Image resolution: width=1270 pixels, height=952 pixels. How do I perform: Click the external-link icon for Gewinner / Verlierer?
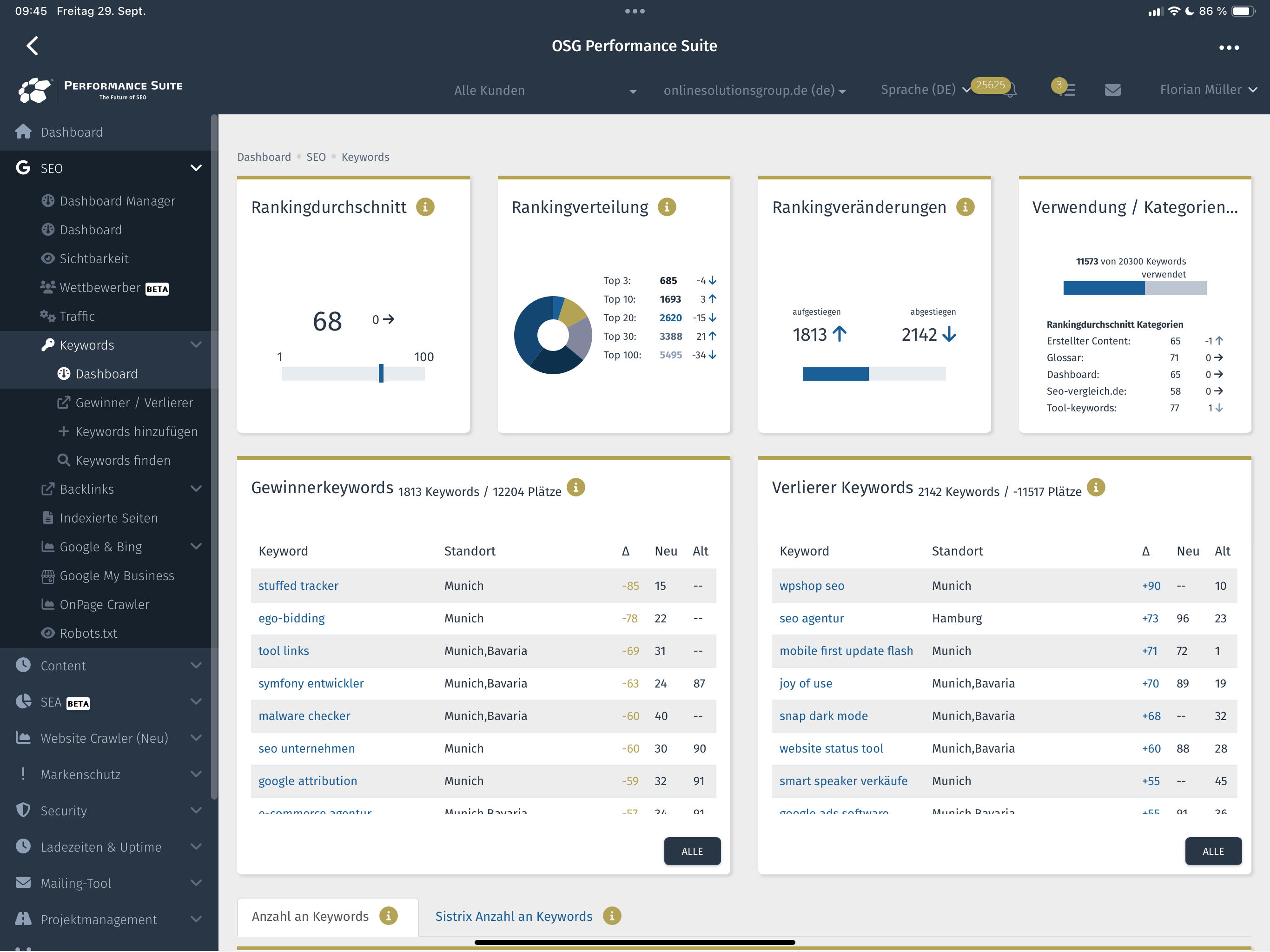click(64, 402)
